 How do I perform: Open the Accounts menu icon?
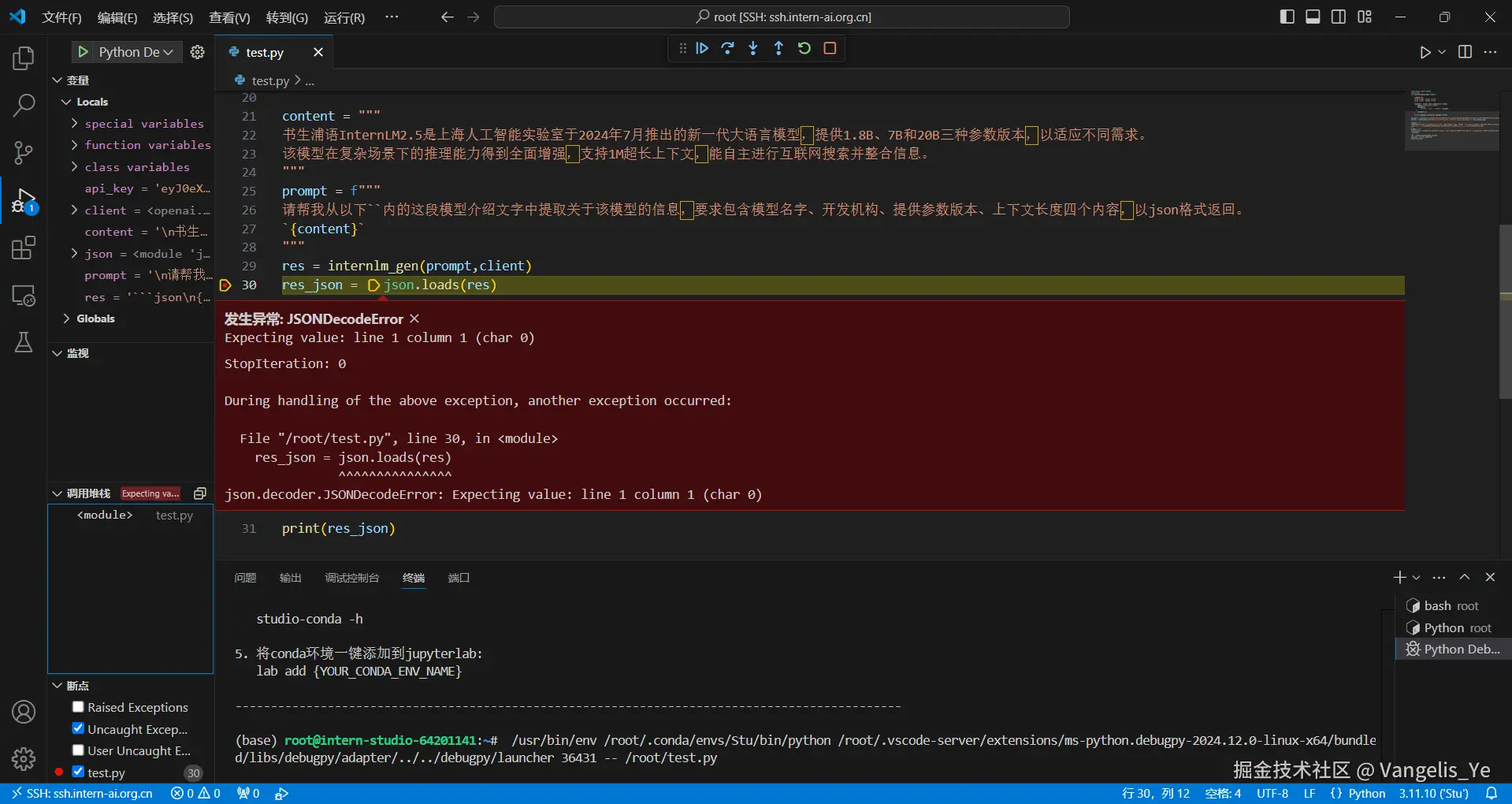24,712
